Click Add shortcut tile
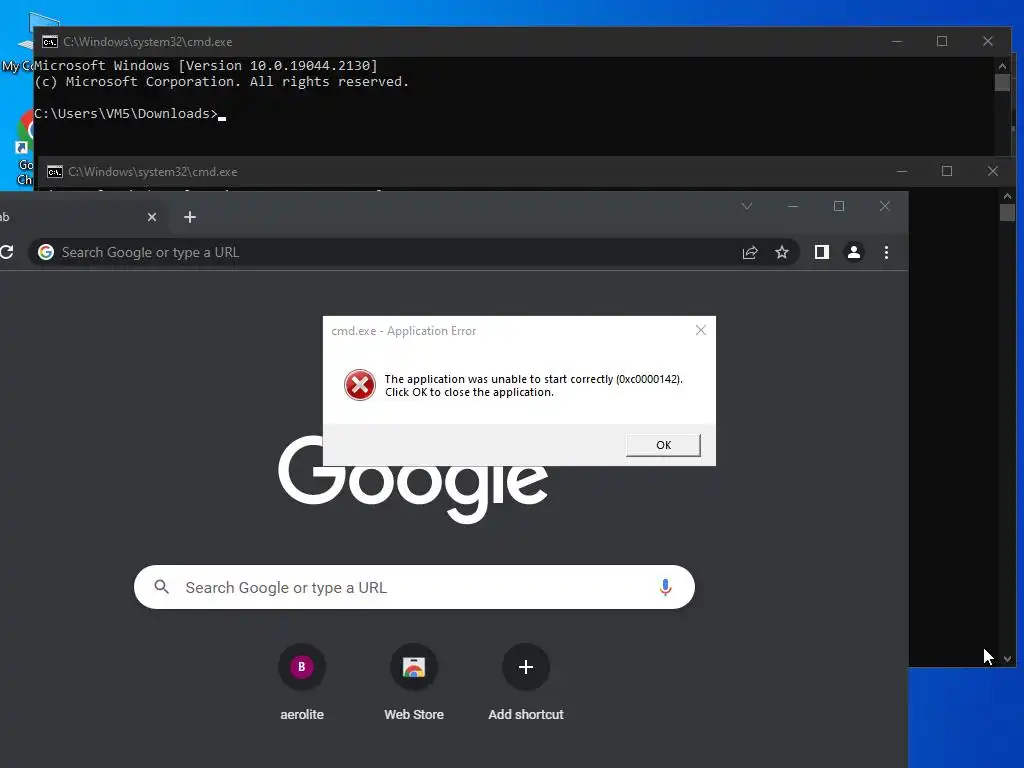This screenshot has height=768, width=1024. coord(526,682)
